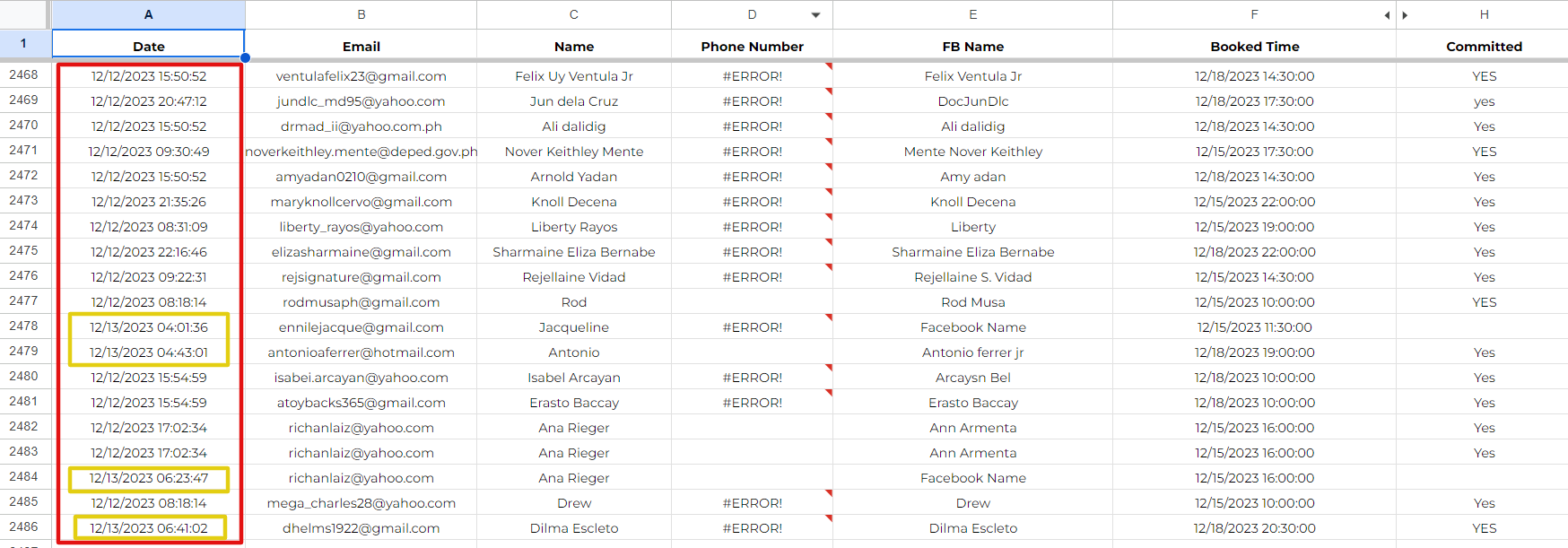1568x548 pixels.
Task: Expand hidden column G right arrow
Action: 1405,15
